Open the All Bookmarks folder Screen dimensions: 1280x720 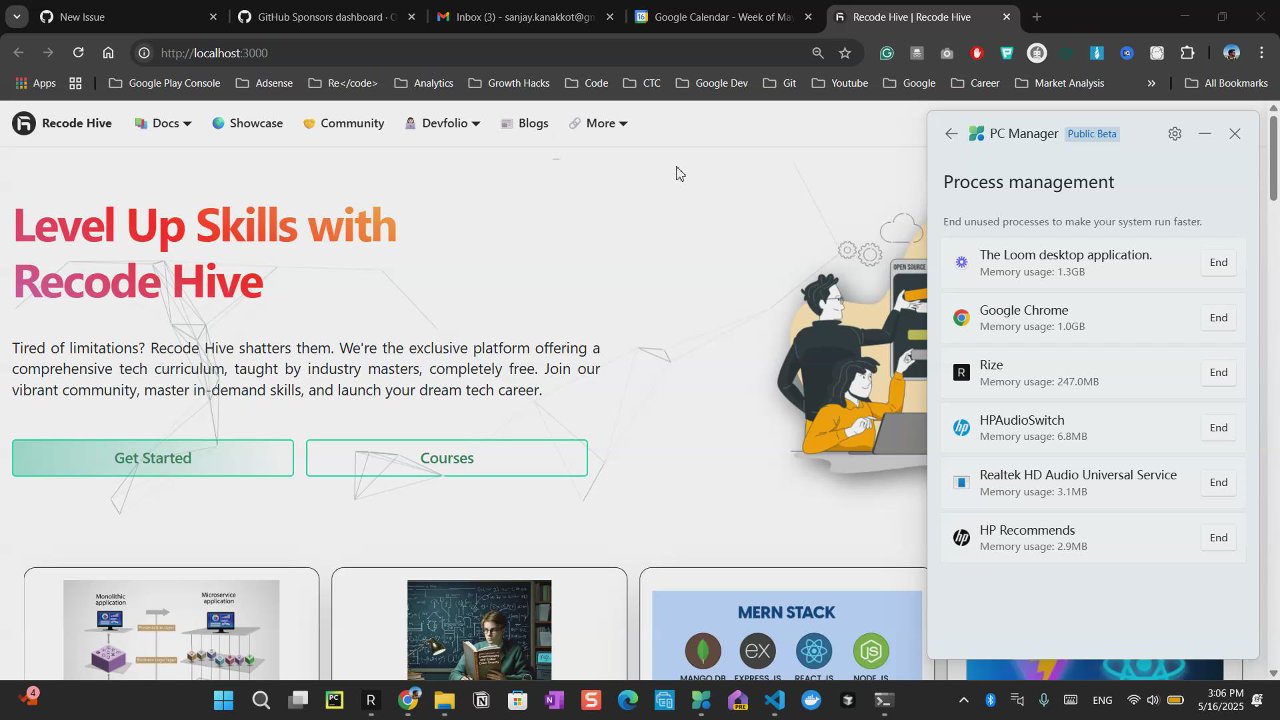pyautogui.click(x=1226, y=83)
